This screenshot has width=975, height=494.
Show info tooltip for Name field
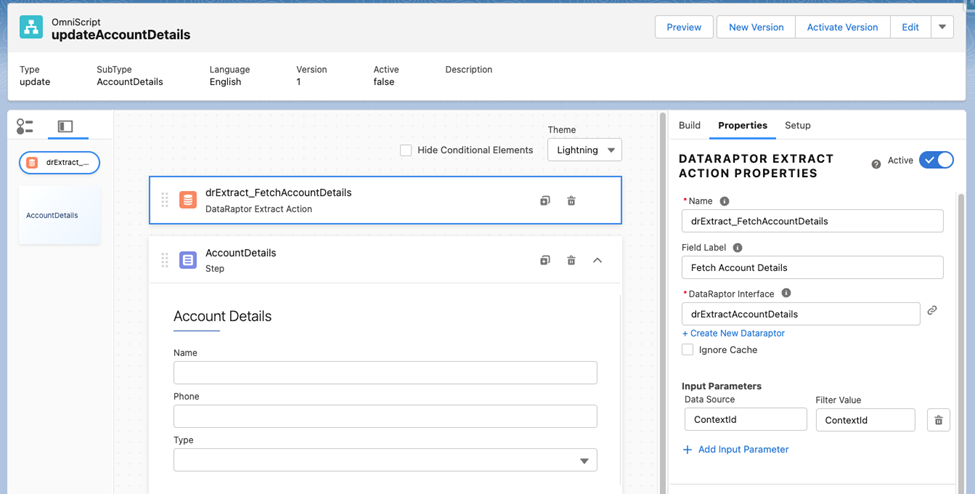724,201
